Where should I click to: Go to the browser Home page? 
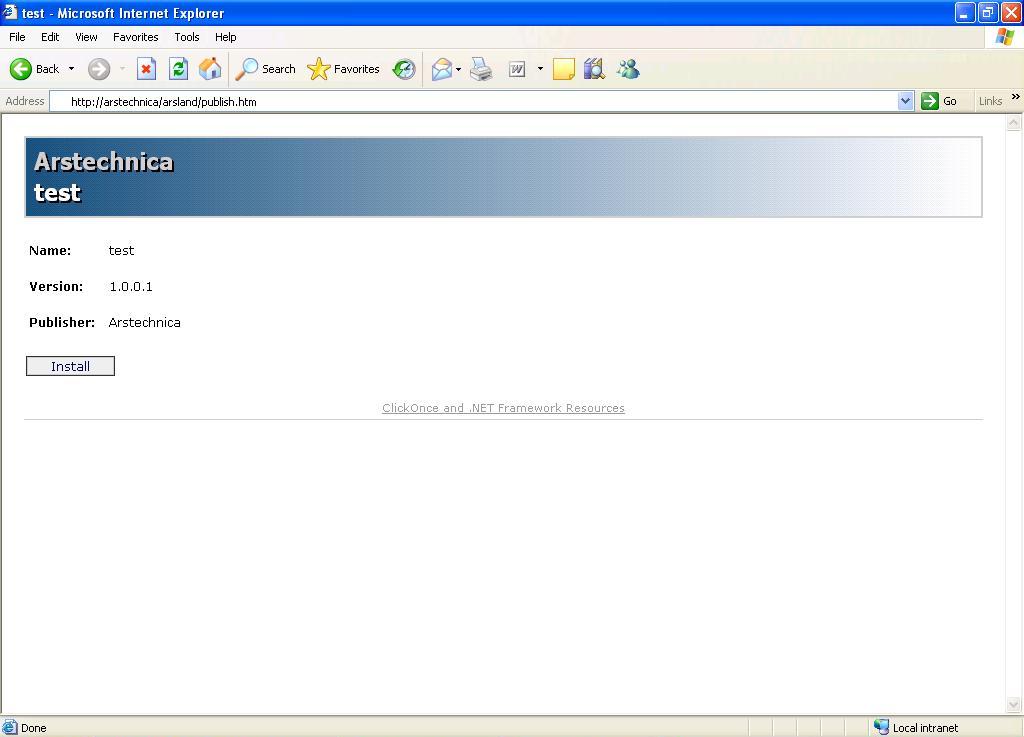pyautogui.click(x=209, y=69)
